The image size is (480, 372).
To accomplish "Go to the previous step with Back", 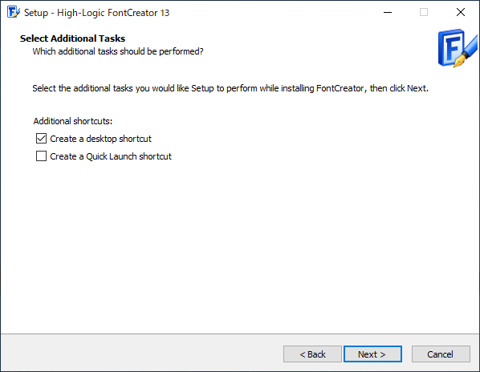I will [312, 354].
